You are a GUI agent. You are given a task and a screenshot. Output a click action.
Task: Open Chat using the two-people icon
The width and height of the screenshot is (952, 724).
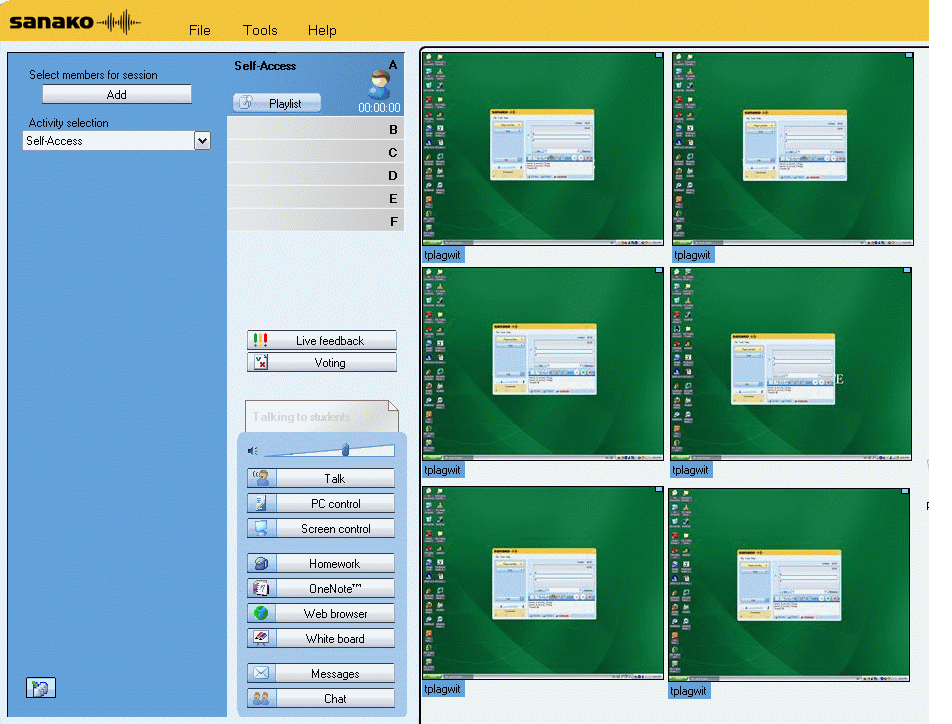(x=261, y=699)
